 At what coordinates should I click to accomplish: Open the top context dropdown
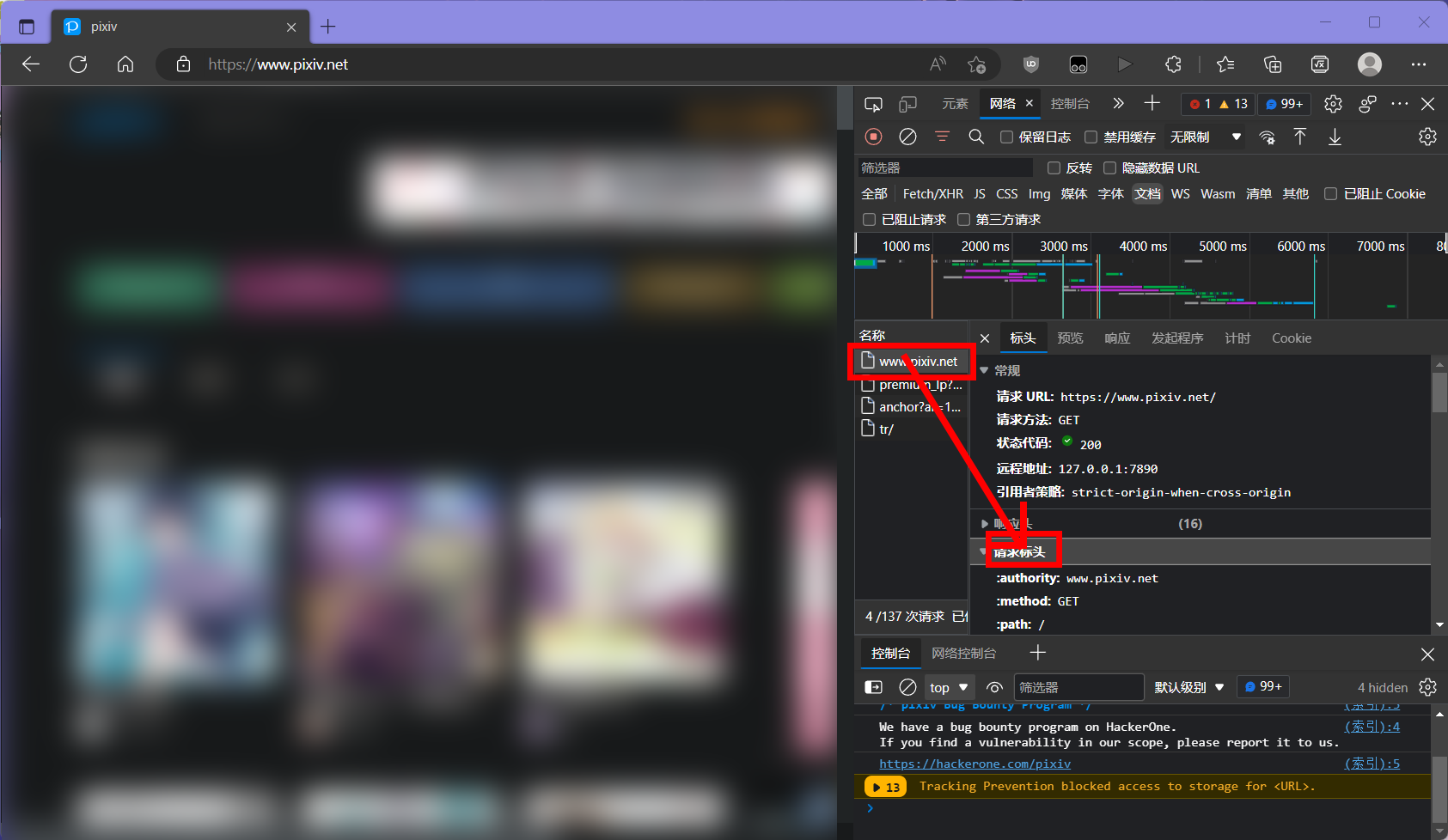click(949, 687)
